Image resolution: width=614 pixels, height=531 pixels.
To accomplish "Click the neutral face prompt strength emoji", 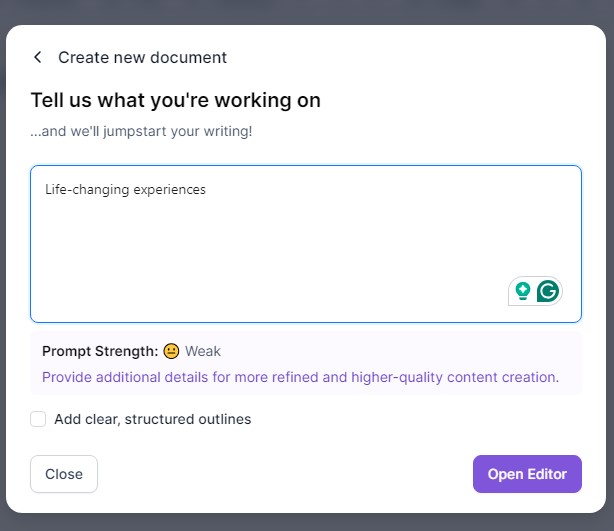I will point(171,351).
